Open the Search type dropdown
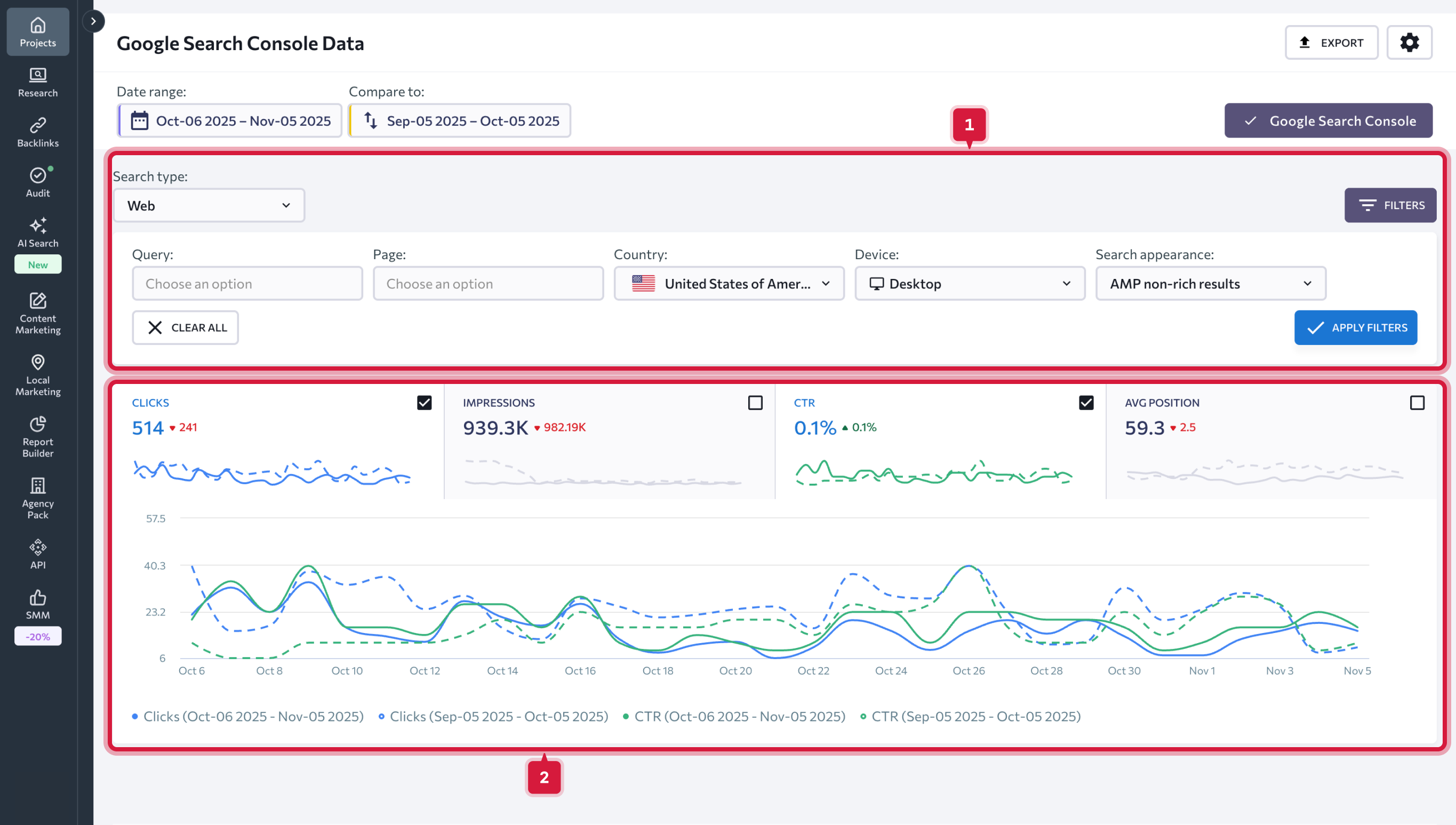1456x825 pixels. 209,205
